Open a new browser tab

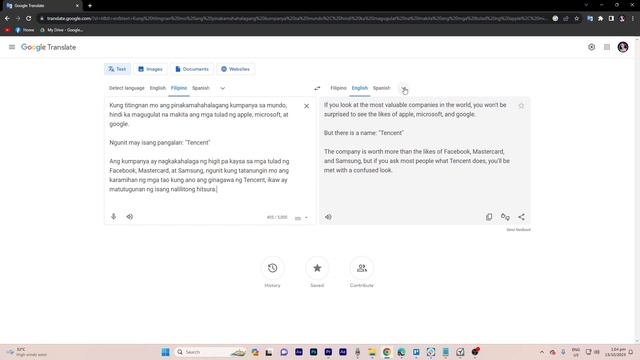(90, 6)
